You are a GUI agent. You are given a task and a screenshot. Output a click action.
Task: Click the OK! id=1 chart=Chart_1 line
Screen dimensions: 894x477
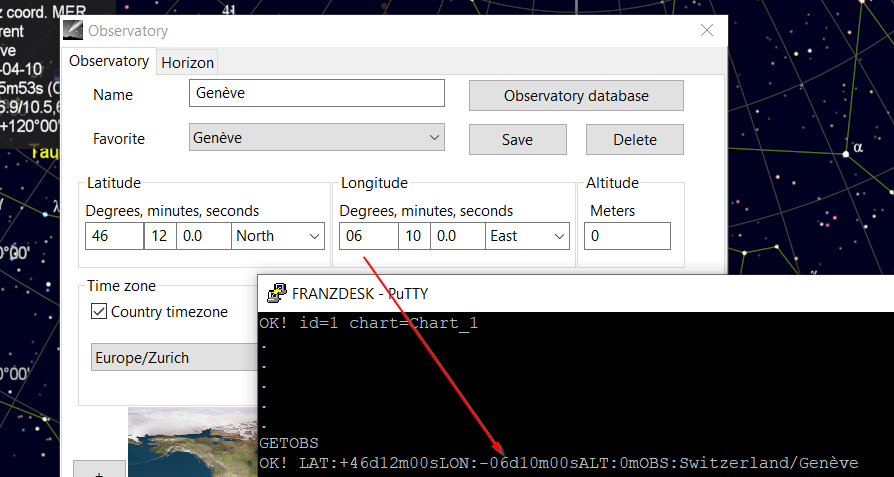pos(368,324)
